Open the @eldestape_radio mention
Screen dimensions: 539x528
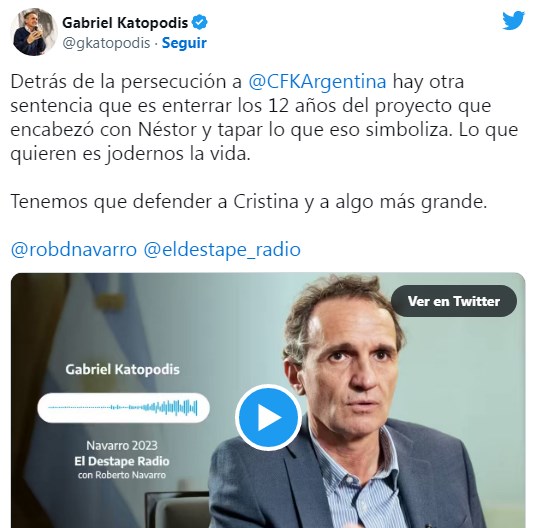click(x=222, y=249)
